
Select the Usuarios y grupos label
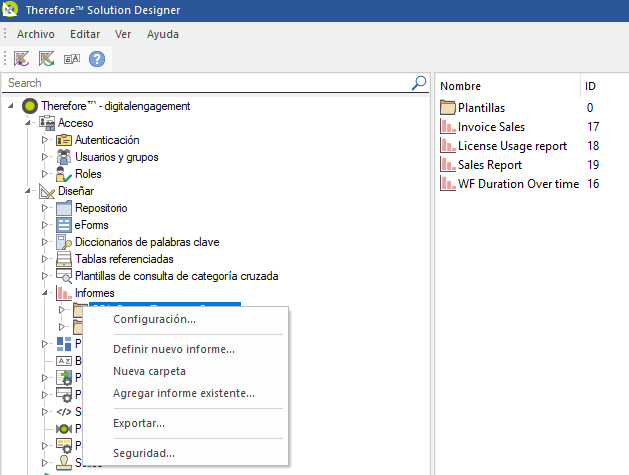116,157
